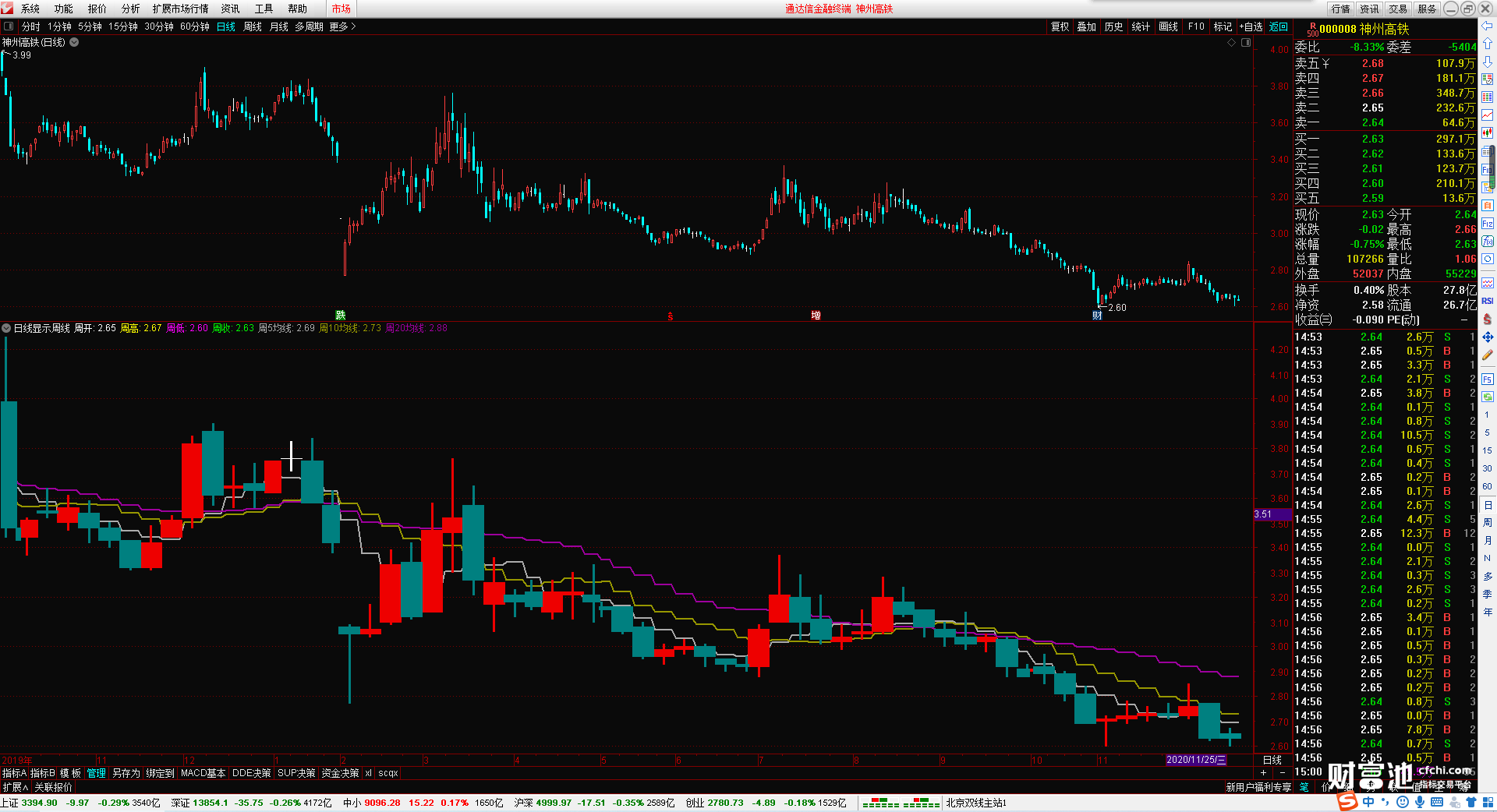Click the 增 marker on the chart
The height and width of the screenshot is (812, 1497).
(x=816, y=315)
